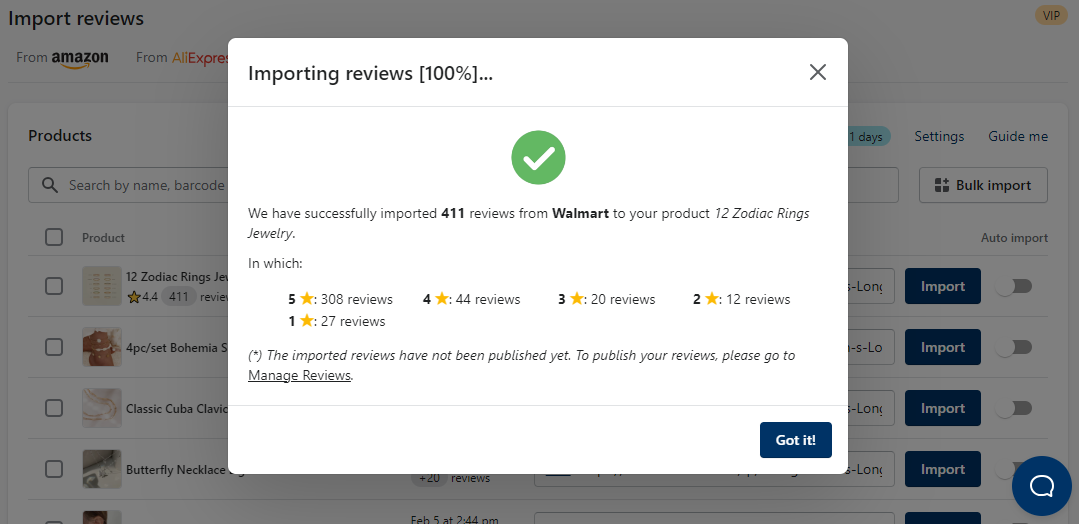Click the VIP badge

coord(1051,15)
